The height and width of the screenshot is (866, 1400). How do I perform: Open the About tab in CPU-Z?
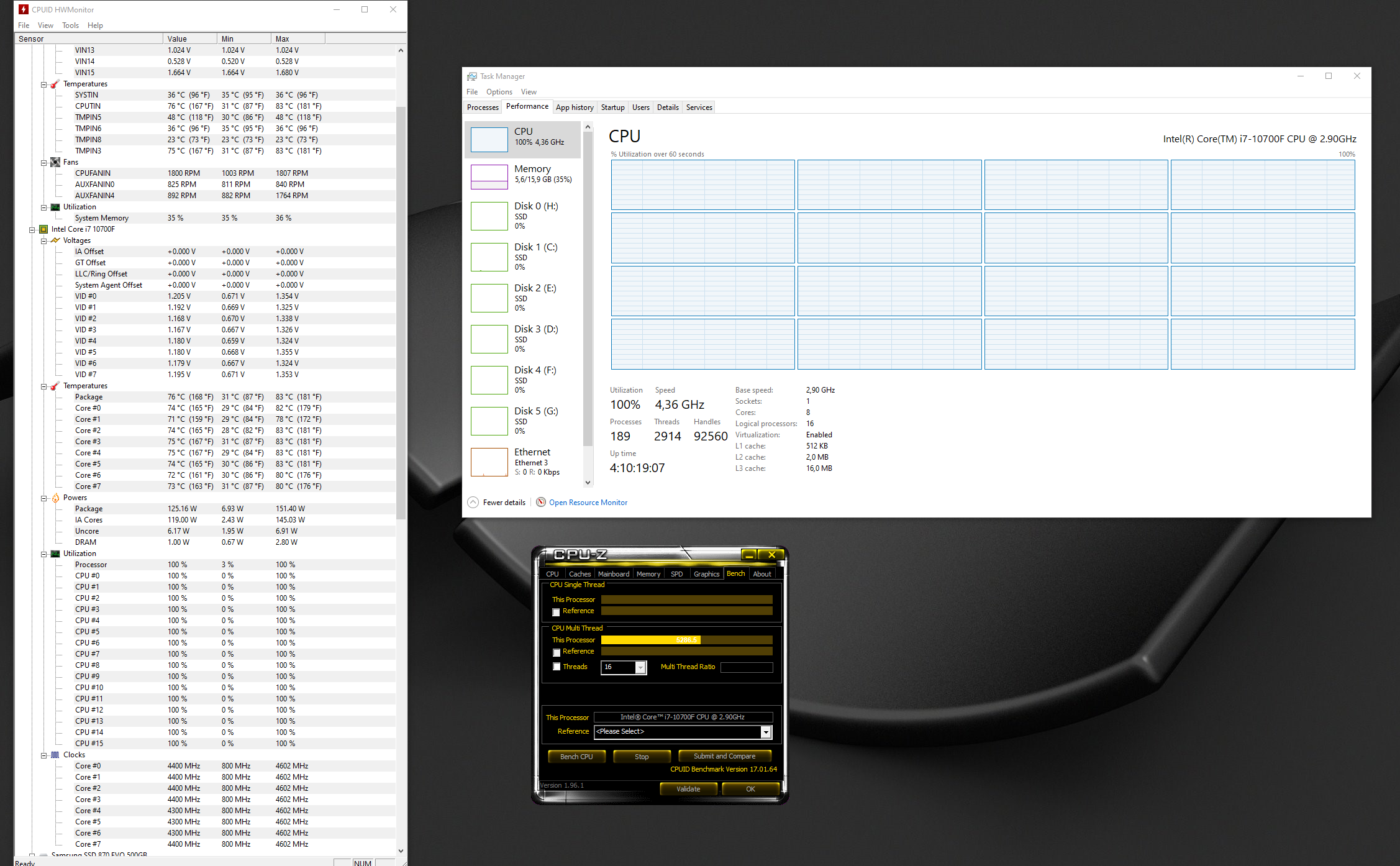coord(762,574)
